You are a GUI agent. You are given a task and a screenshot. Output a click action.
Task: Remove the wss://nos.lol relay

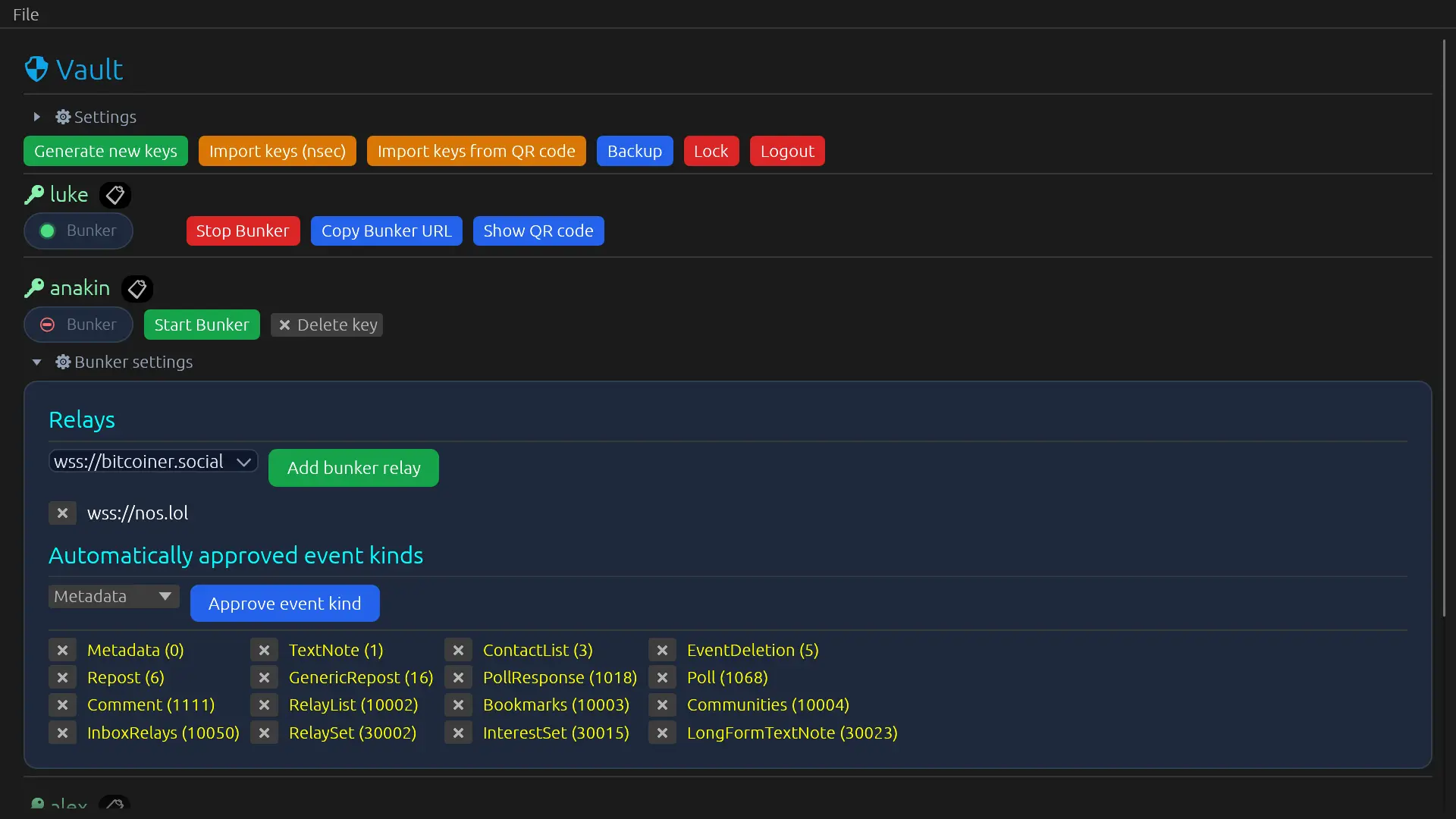coord(62,513)
